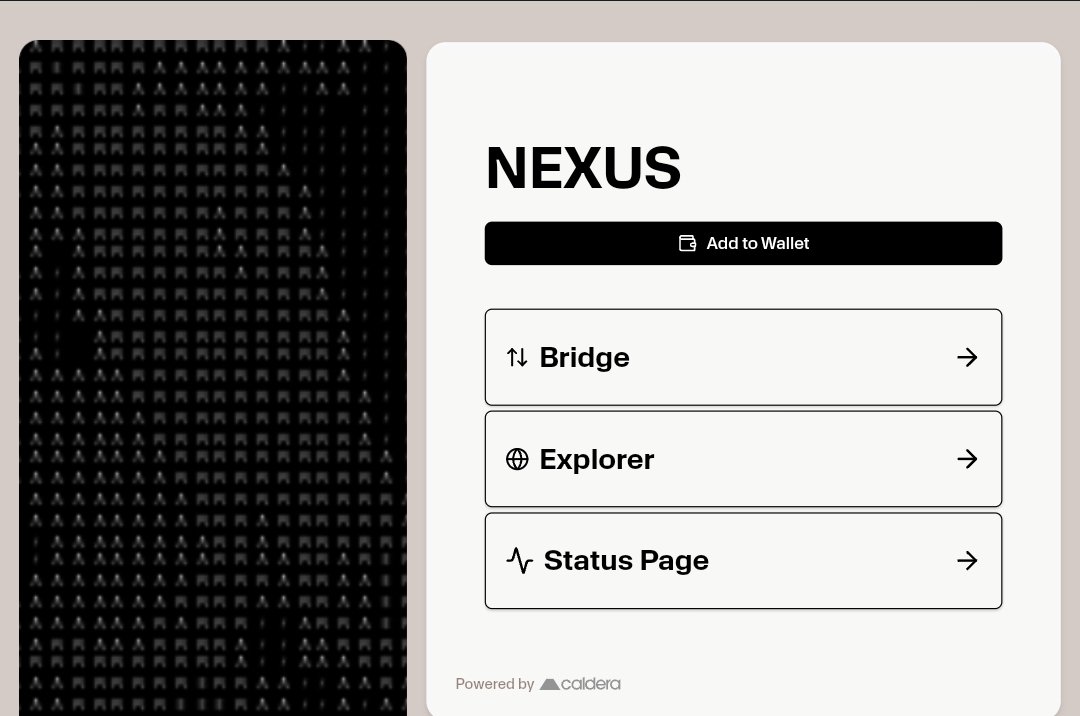
Task: Click the right arrow on the Status Page card
Action: 967,561
